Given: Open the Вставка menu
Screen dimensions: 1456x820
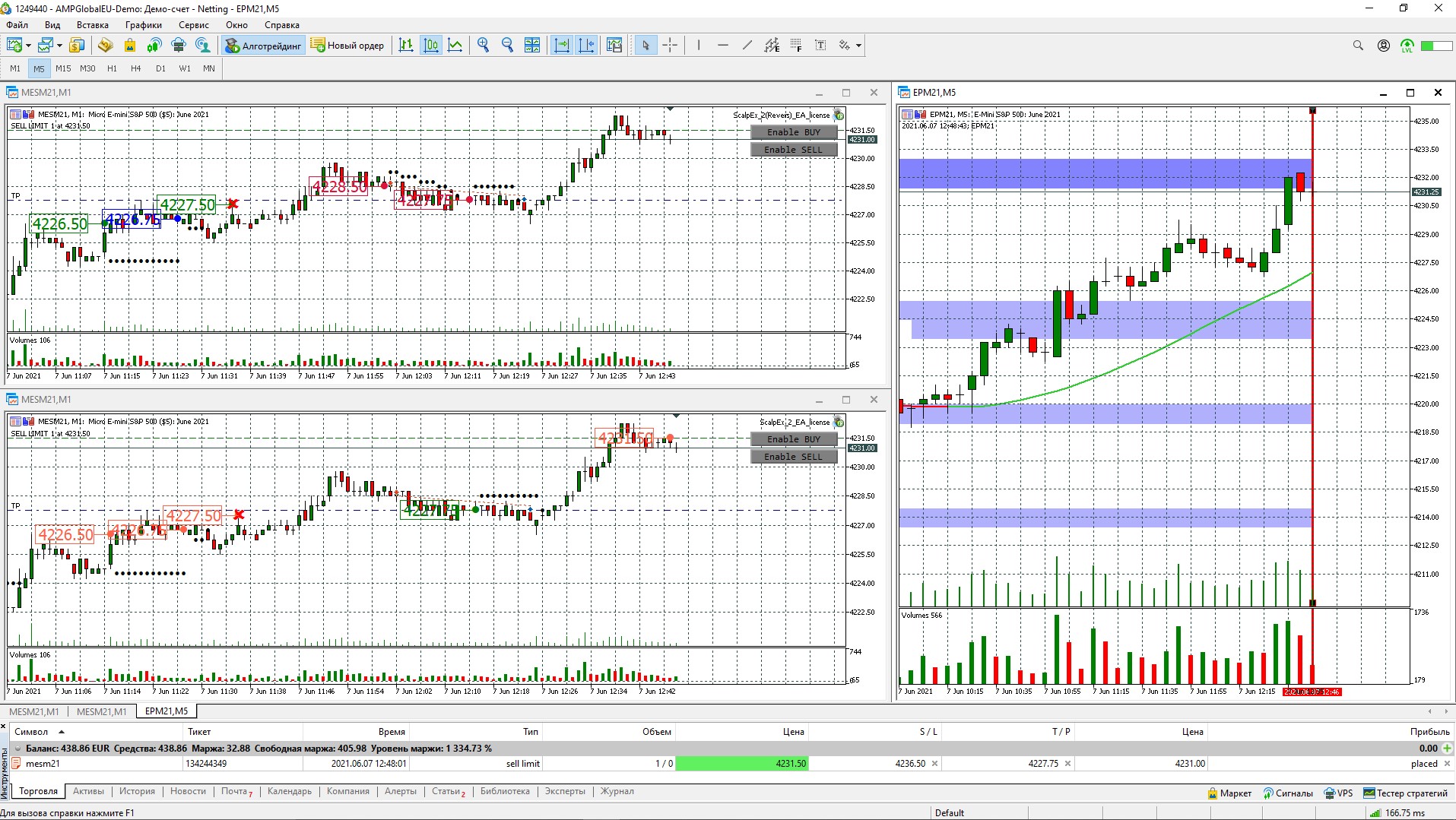Looking at the screenshot, I should coord(93,25).
